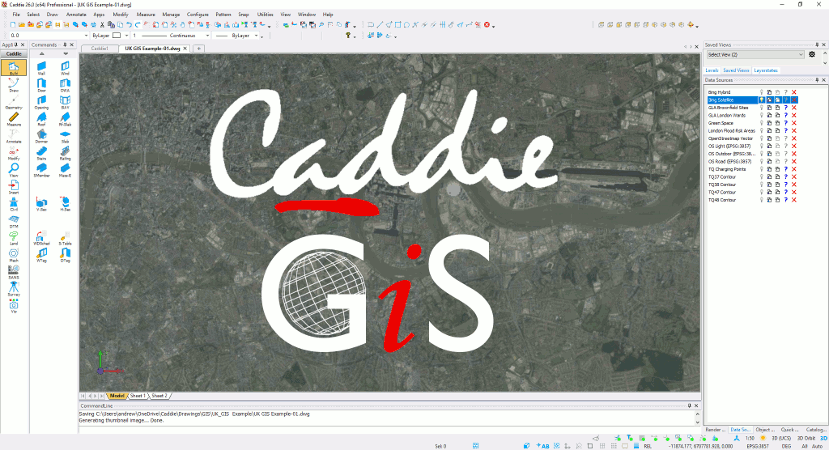Select the Roof command

[41, 118]
